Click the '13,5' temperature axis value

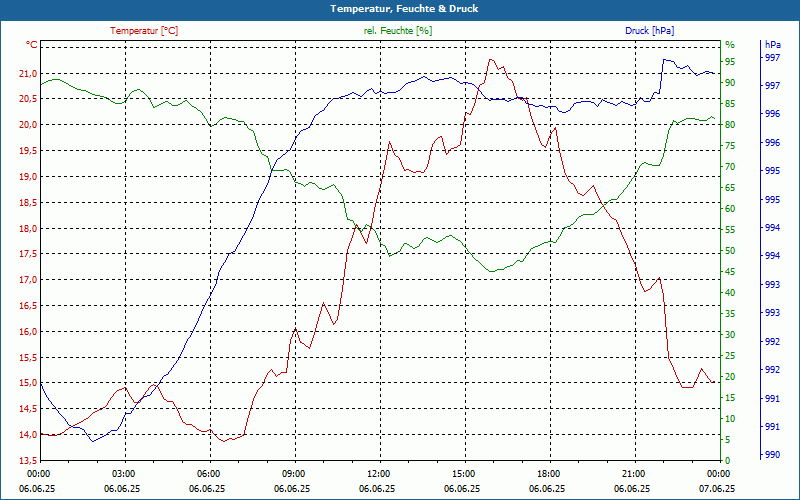click(x=28, y=461)
